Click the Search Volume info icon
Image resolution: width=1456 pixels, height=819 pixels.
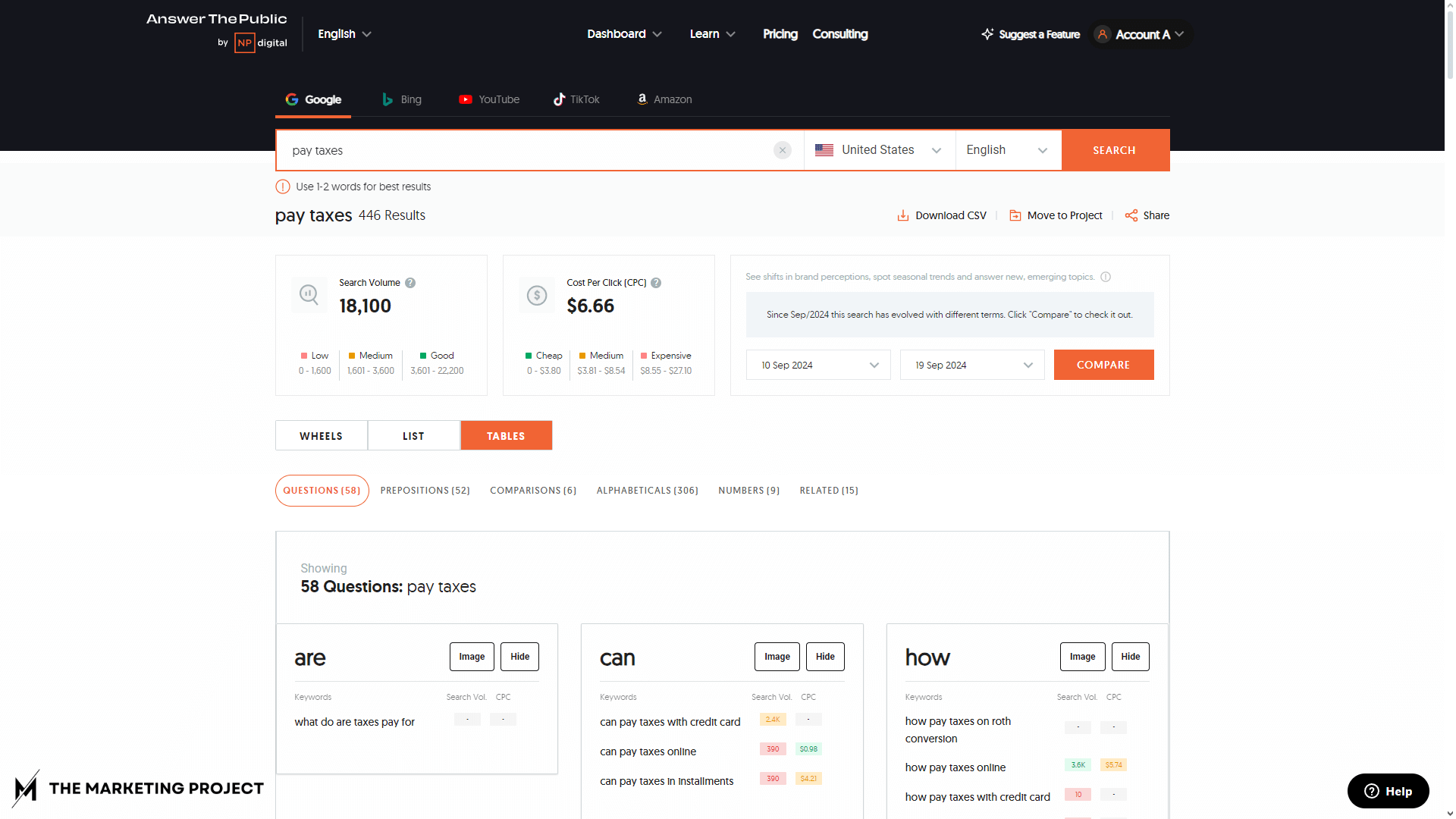(x=411, y=282)
